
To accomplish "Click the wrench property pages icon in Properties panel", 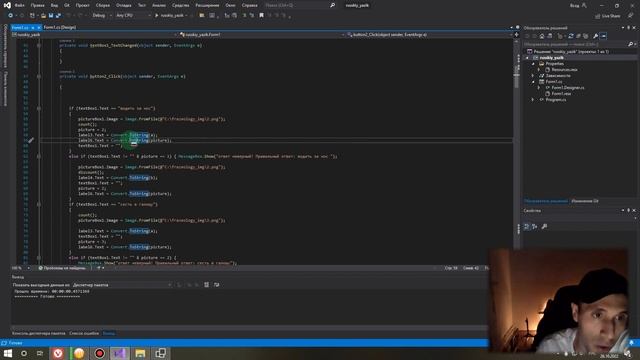I will [544, 227].
